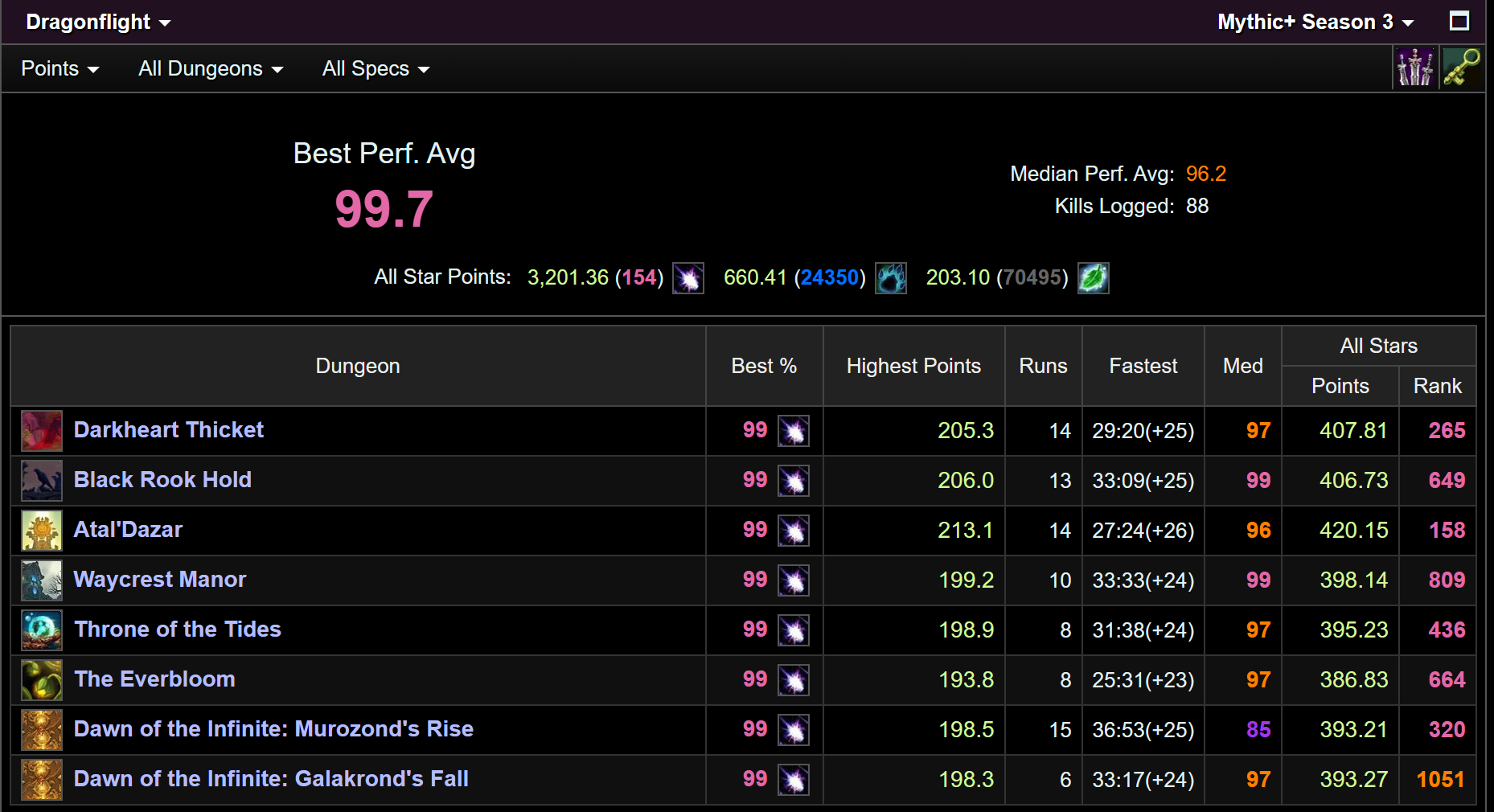Click the 29:20(+25) fastest time
Viewport: 1494px width, 812px height.
pyautogui.click(x=1143, y=431)
